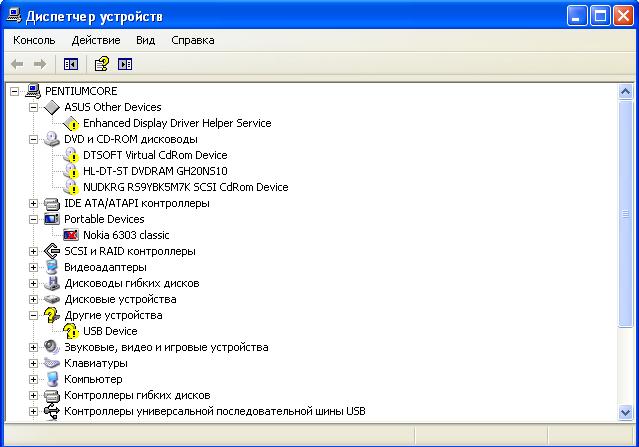Expand Дисководы гибких дисков
The width and height of the screenshot is (639, 447).
coord(33,283)
